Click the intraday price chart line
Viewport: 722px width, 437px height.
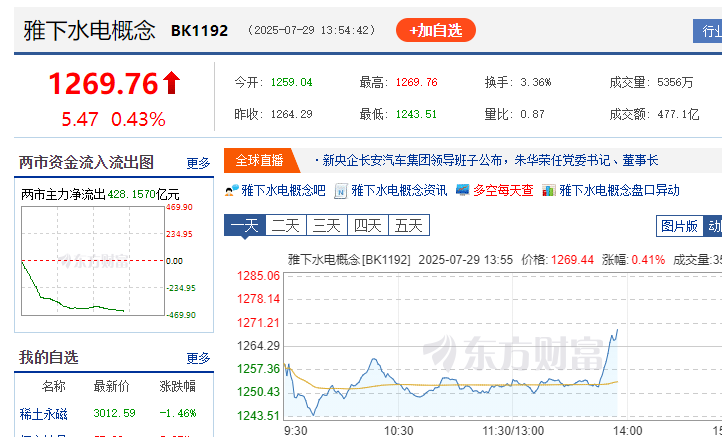450,373
